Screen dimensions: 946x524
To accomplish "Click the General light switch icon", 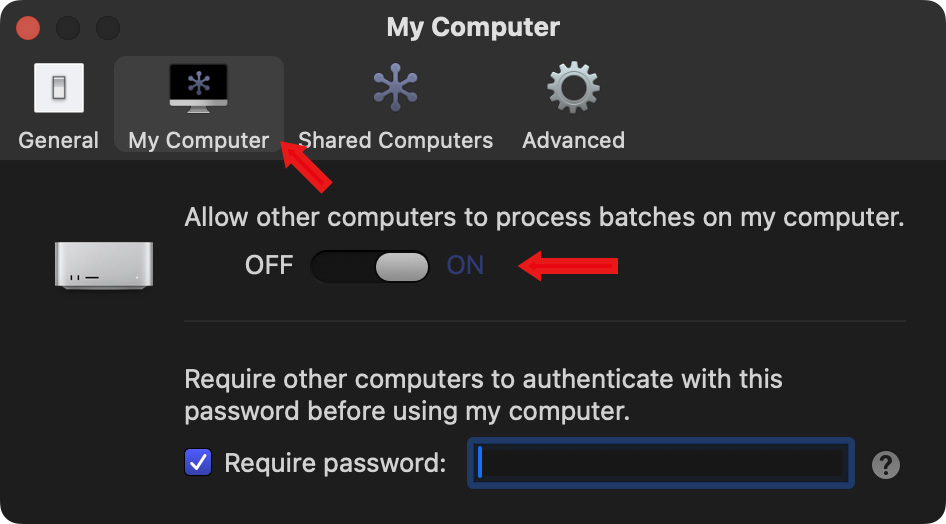I will point(58,88).
